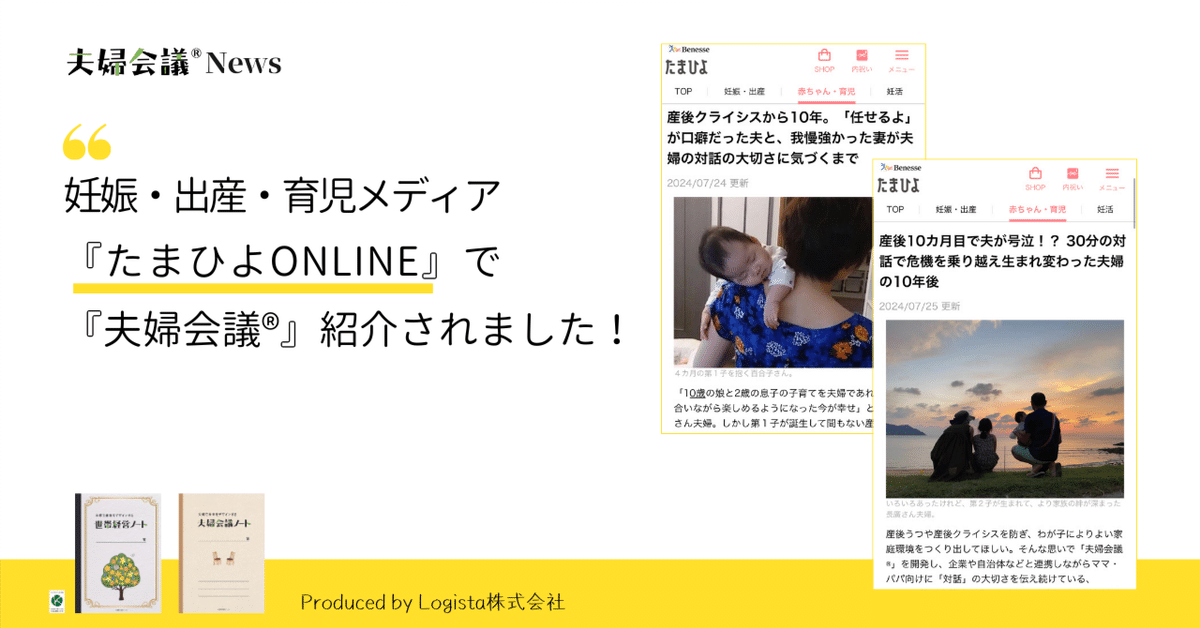Select the TOP tab in the 2024/07/24 article screenshot
Image resolution: width=1200 pixels, height=628 pixels.
[x=683, y=91]
